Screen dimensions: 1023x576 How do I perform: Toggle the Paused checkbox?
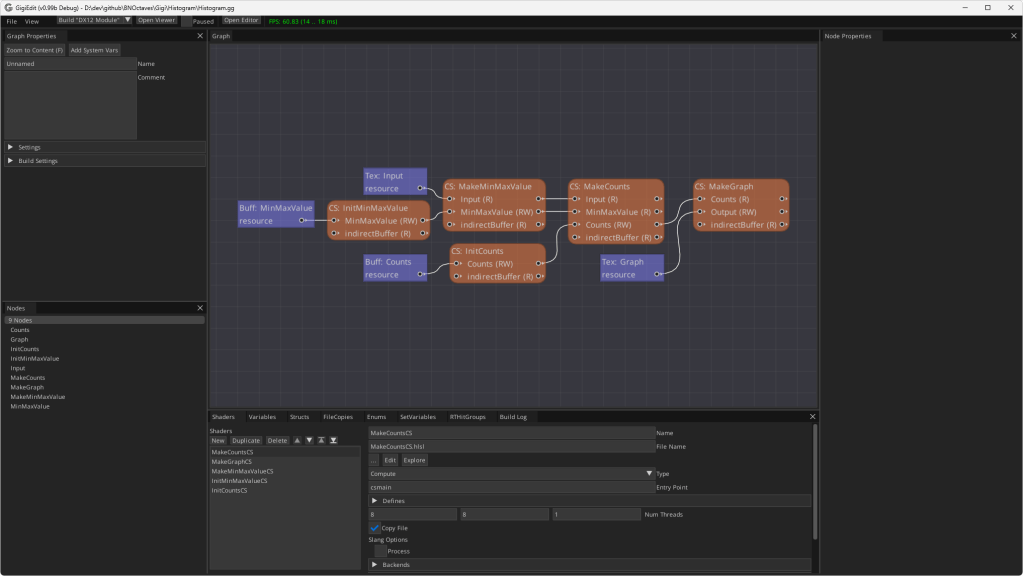(x=186, y=20)
